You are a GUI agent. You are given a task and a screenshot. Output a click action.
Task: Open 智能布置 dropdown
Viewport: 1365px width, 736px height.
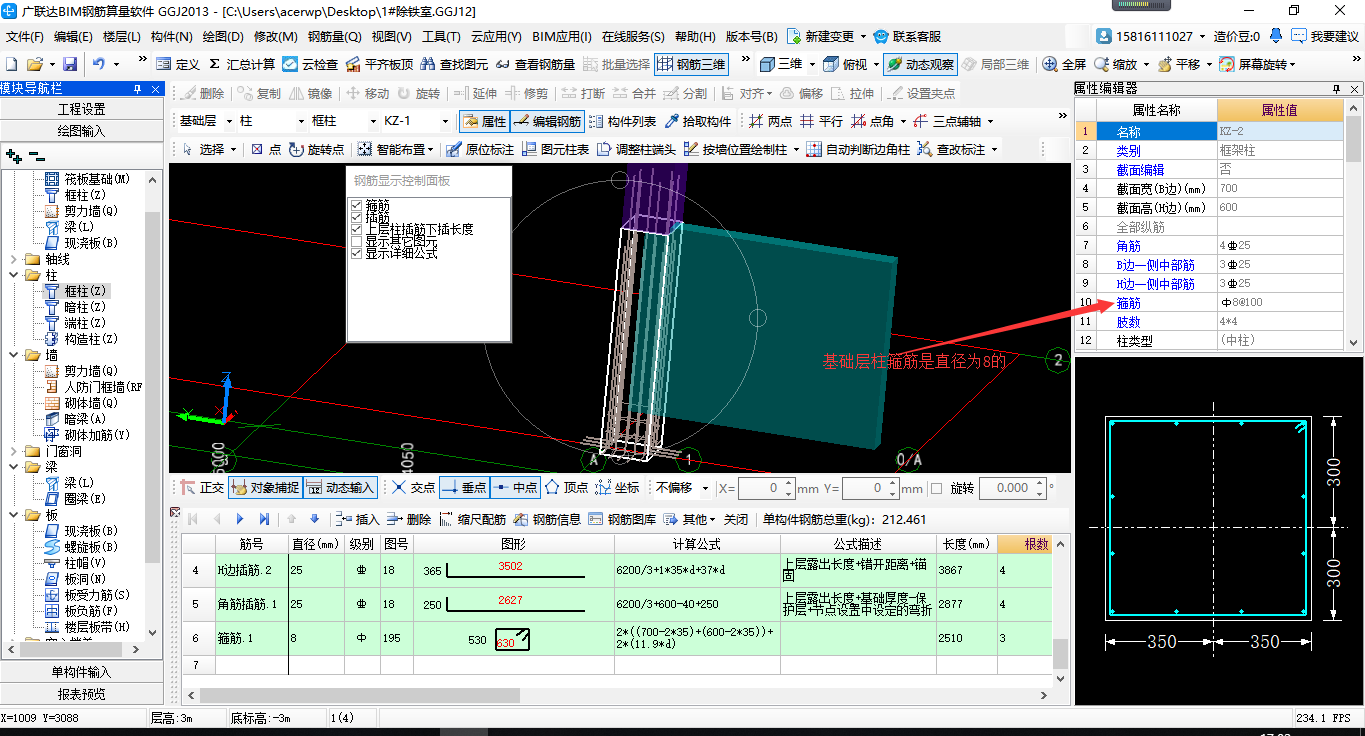pyautogui.click(x=397, y=149)
